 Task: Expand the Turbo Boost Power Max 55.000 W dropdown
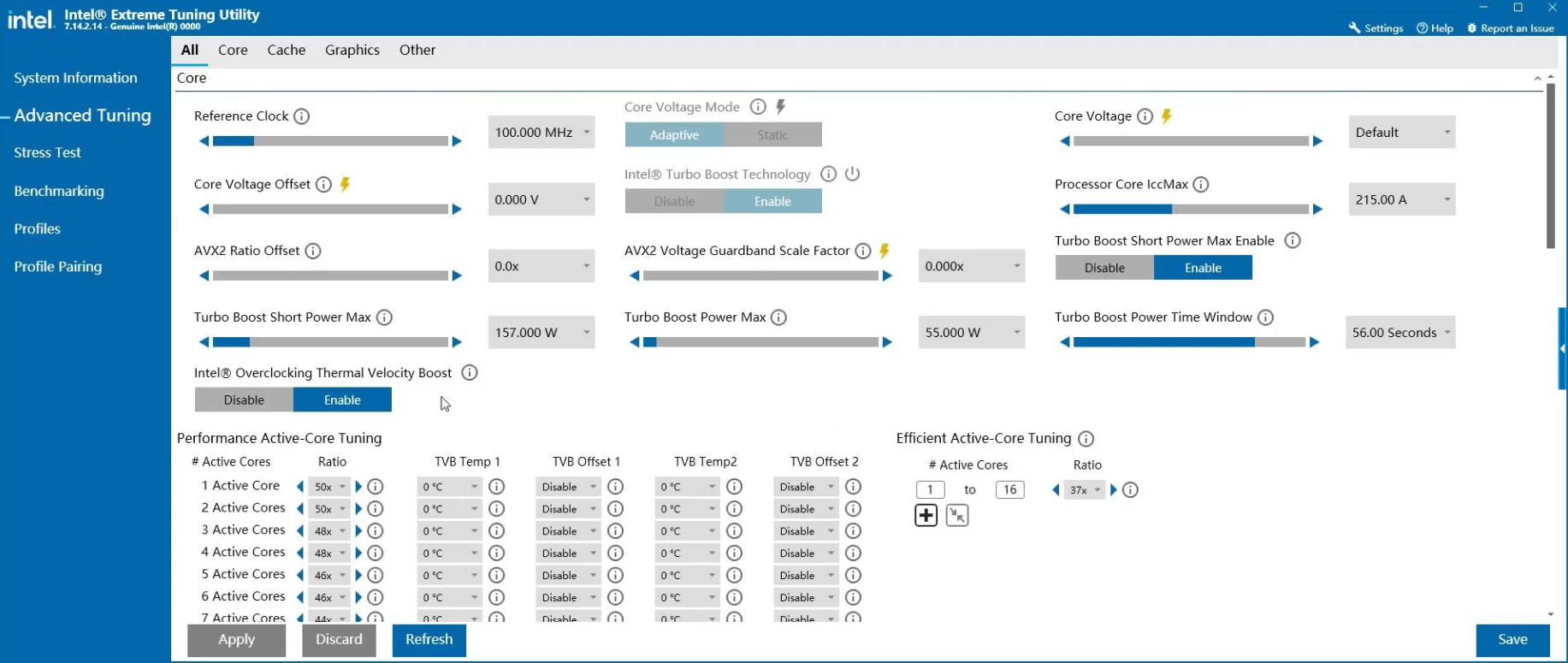972,333
